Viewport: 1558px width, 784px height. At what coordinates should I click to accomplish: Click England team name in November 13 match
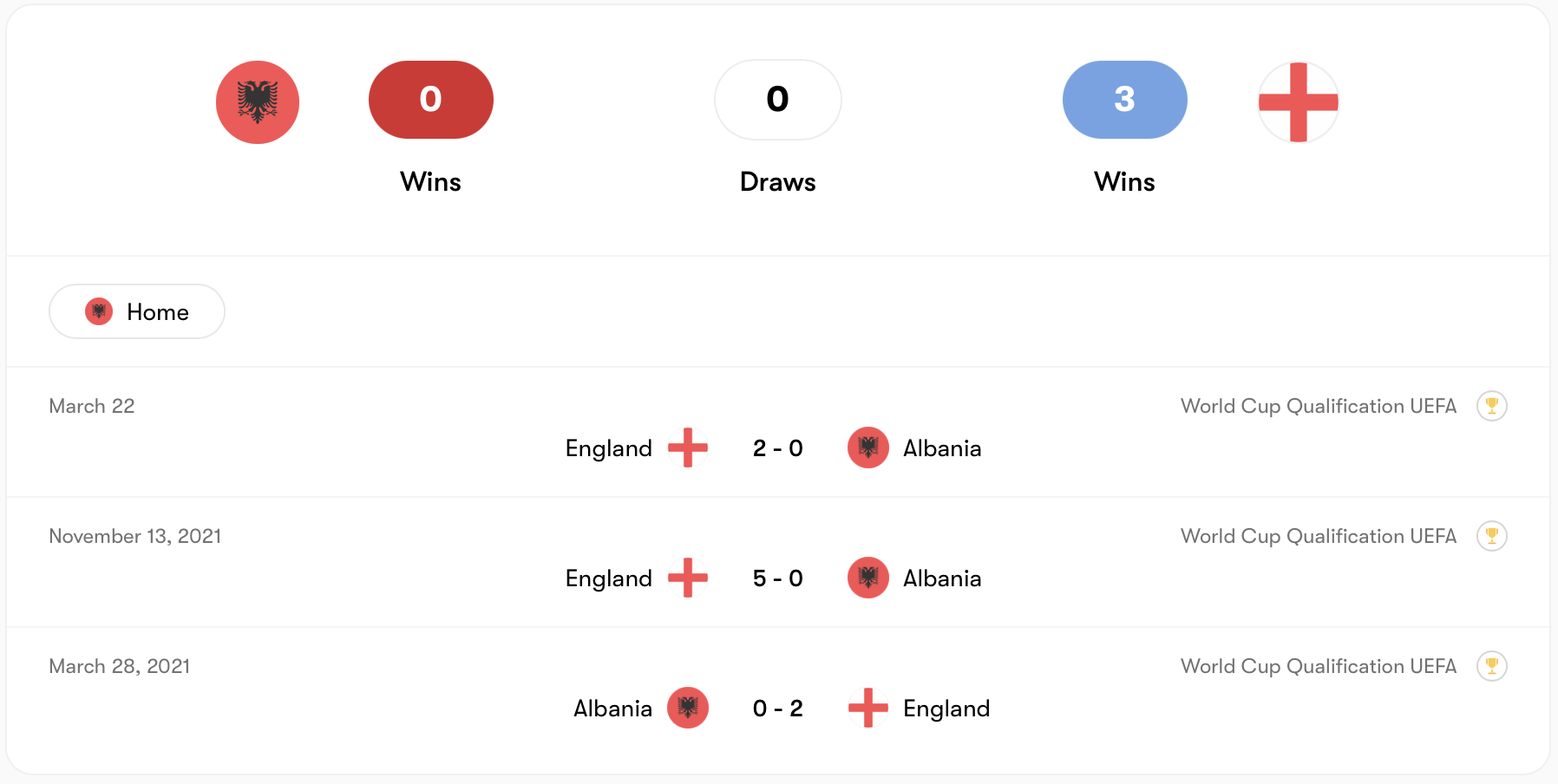[x=608, y=578]
